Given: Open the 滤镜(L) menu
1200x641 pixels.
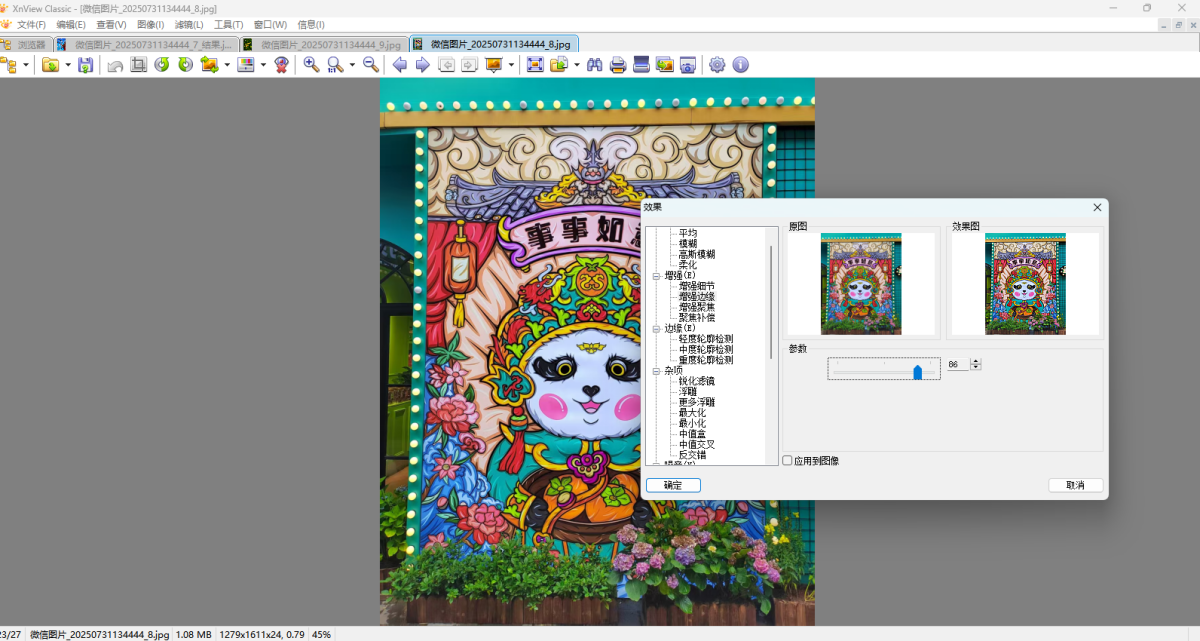Looking at the screenshot, I should coord(188,24).
